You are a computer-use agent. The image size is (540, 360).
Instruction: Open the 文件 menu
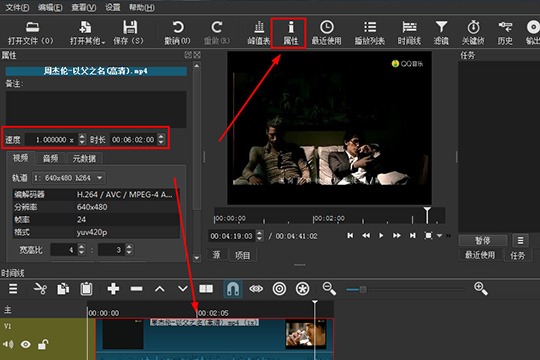coord(17,7)
